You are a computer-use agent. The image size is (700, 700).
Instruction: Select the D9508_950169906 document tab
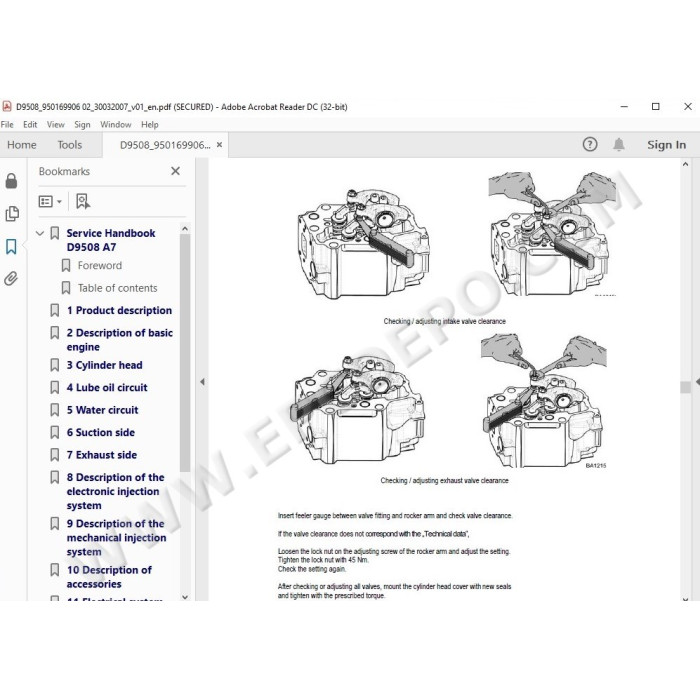tap(165, 145)
